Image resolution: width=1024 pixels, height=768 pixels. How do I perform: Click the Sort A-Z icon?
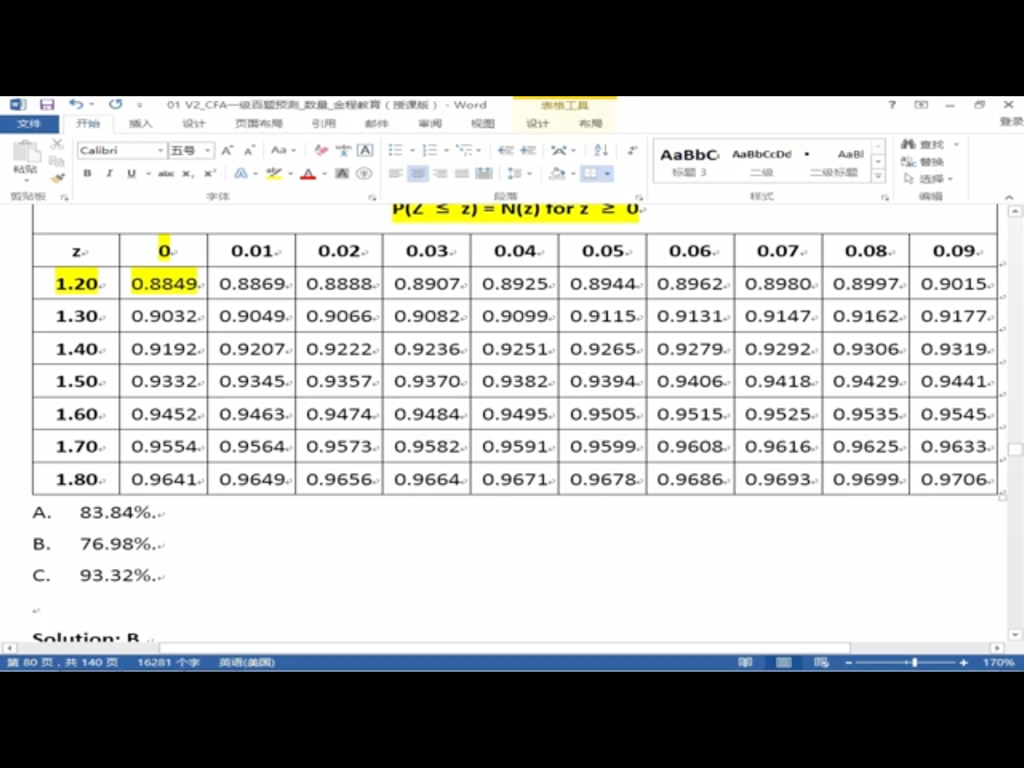[x=601, y=151]
